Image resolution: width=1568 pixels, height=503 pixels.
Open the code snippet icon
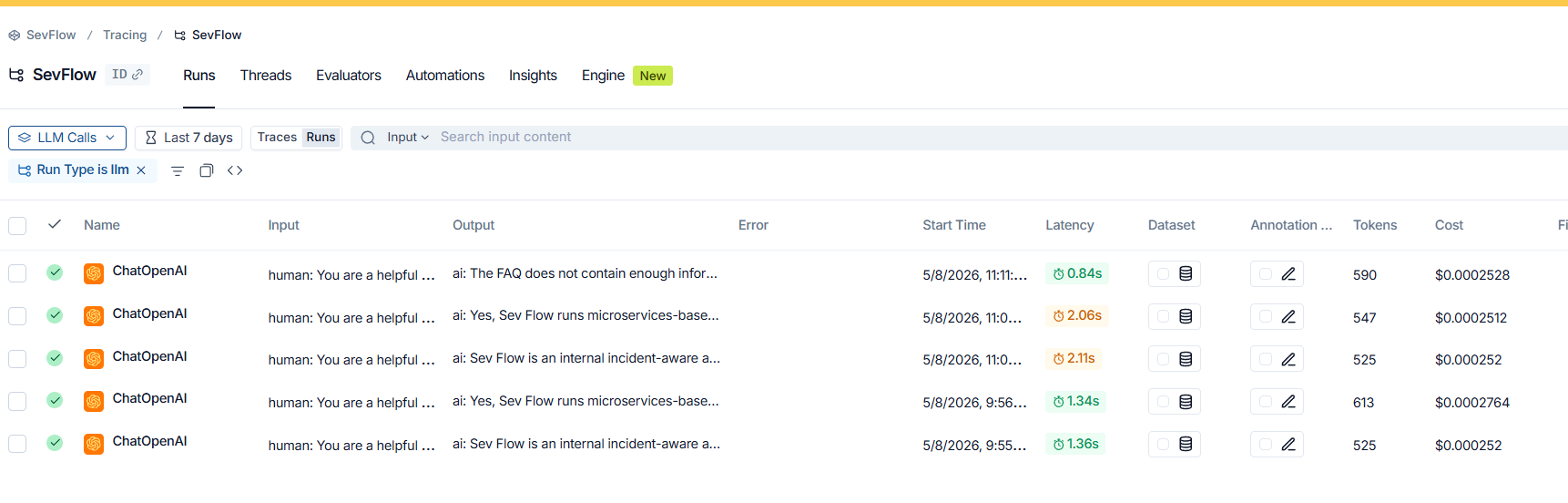coord(235,170)
